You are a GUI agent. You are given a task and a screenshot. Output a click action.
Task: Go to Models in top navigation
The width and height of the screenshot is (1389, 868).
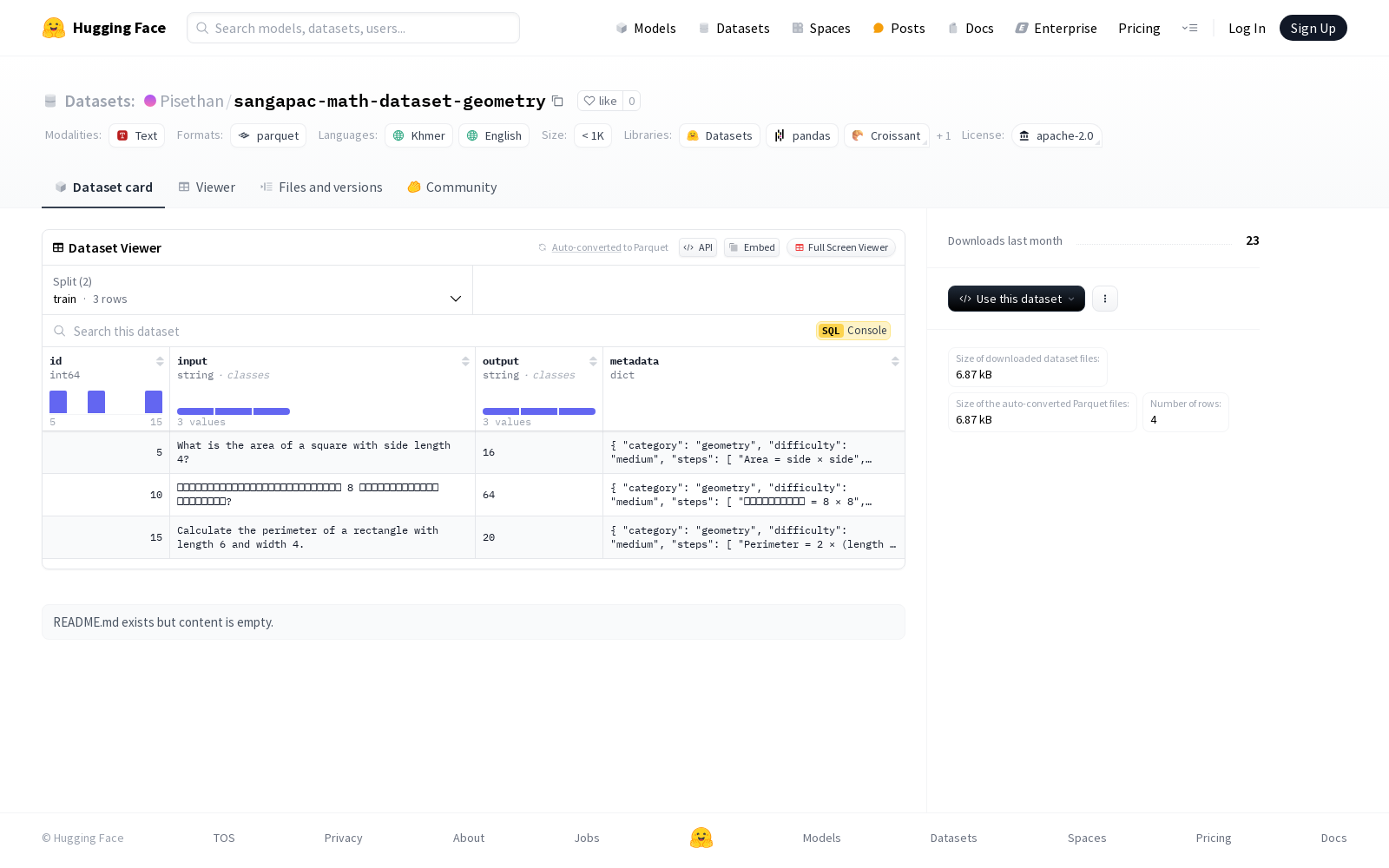[646, 28]
